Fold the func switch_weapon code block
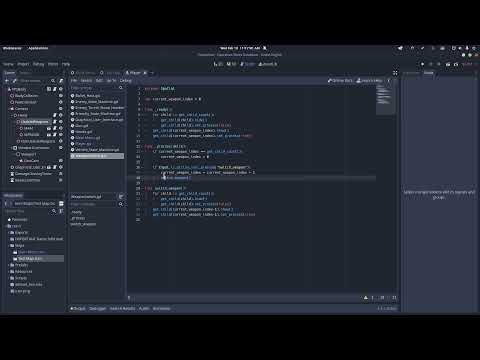This screenshot has width=480, height=360. (x=143, y=188)
